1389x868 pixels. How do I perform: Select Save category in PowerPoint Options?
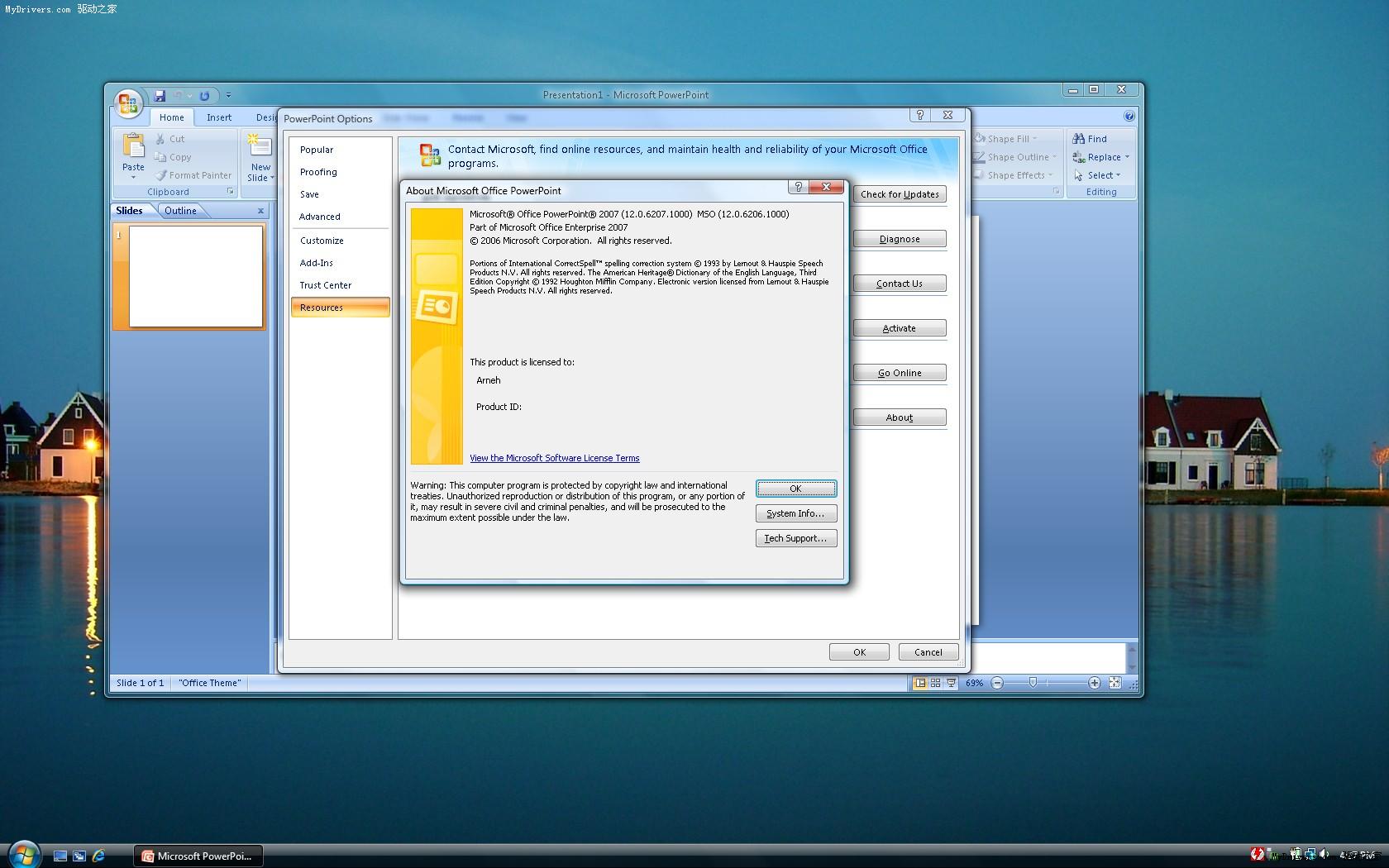click(x=340, y=194)
